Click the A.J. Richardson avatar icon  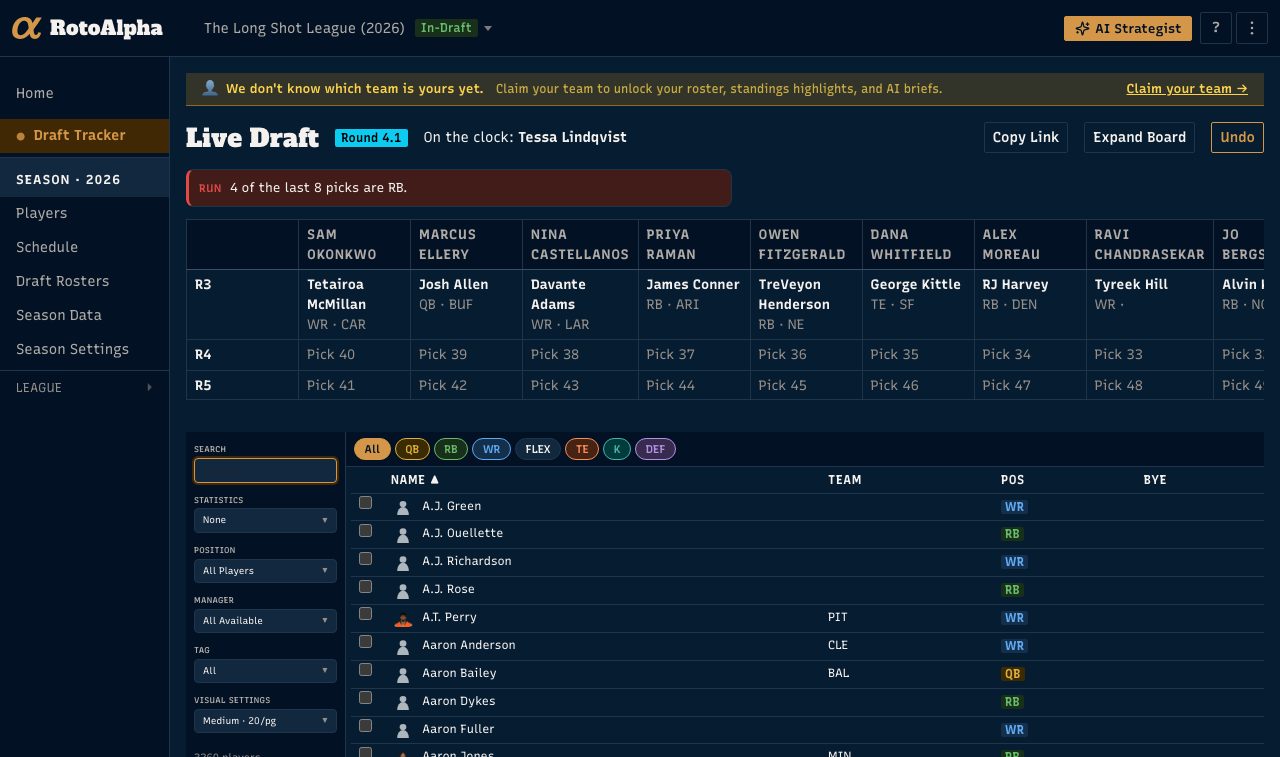(403, 562)
